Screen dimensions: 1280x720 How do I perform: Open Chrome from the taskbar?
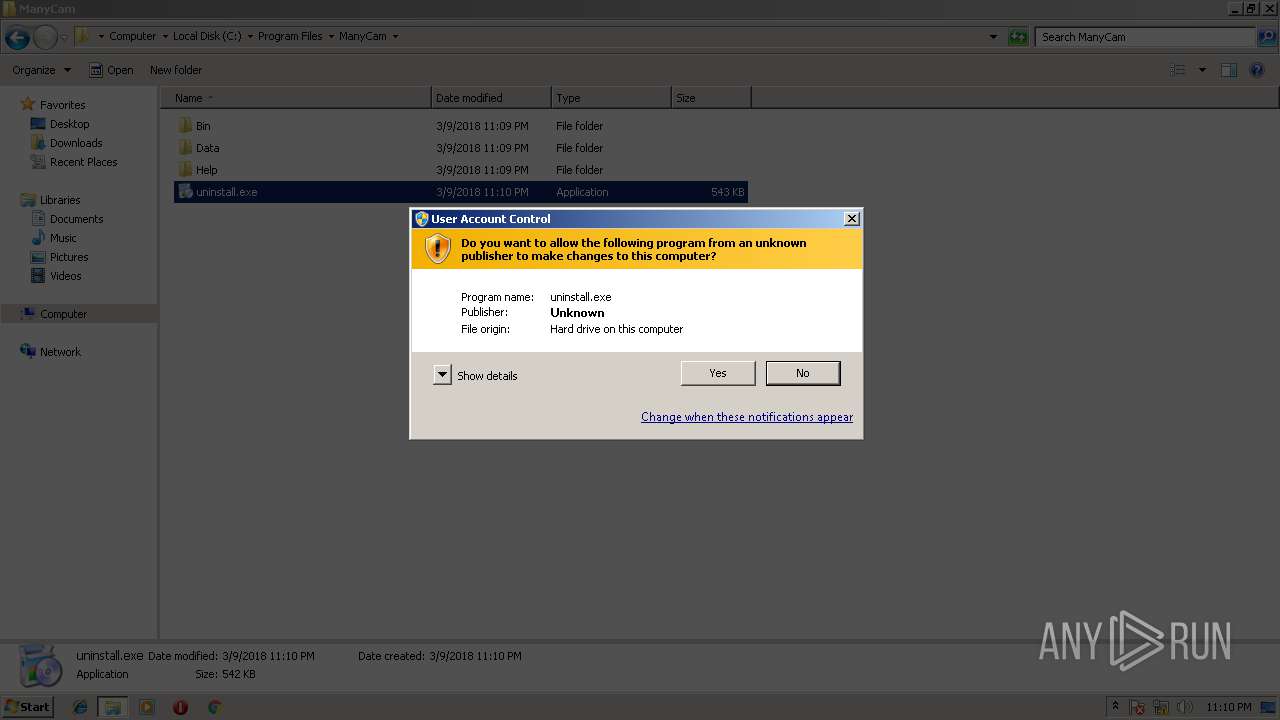pos(214,707)
